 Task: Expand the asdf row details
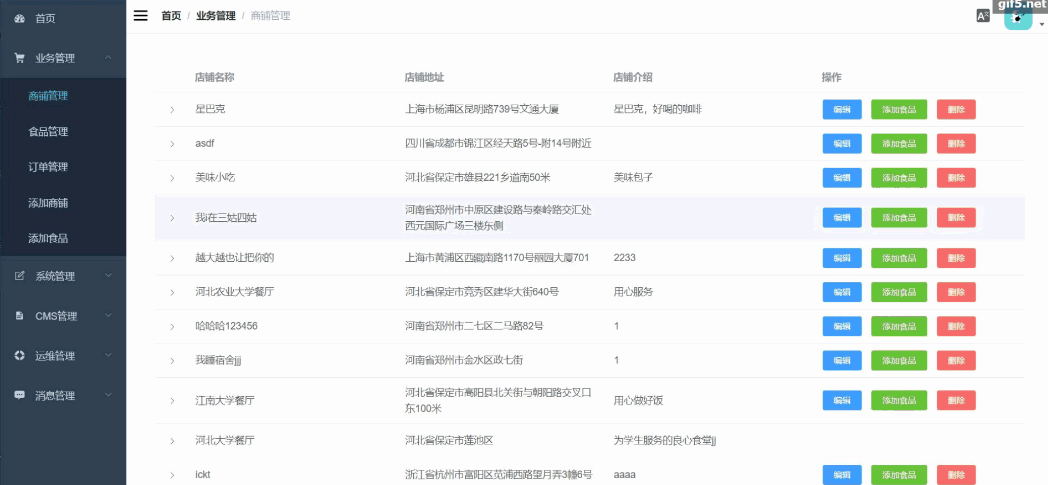pyautogui.click(x=172, y=144)
